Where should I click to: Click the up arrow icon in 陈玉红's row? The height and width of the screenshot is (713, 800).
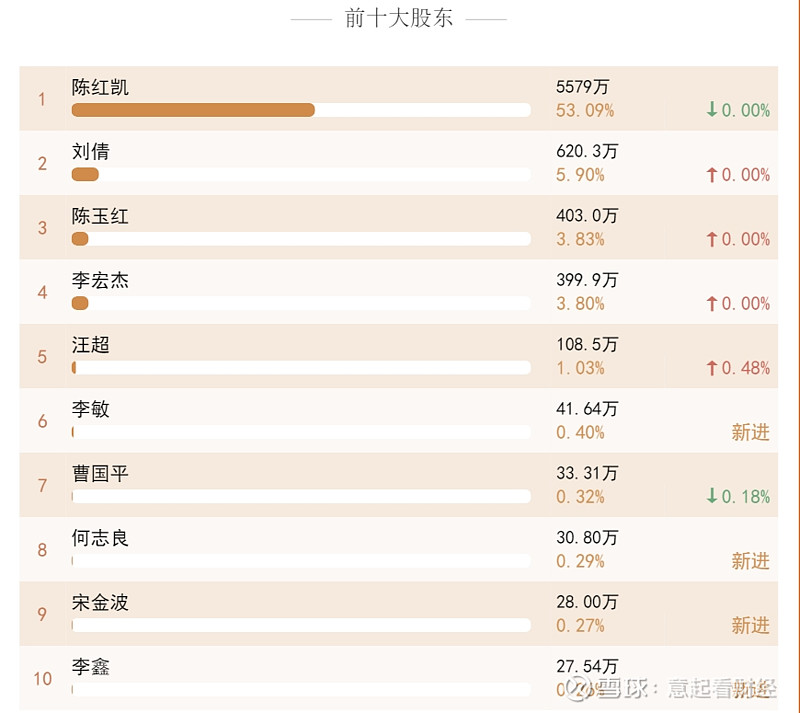714,239
